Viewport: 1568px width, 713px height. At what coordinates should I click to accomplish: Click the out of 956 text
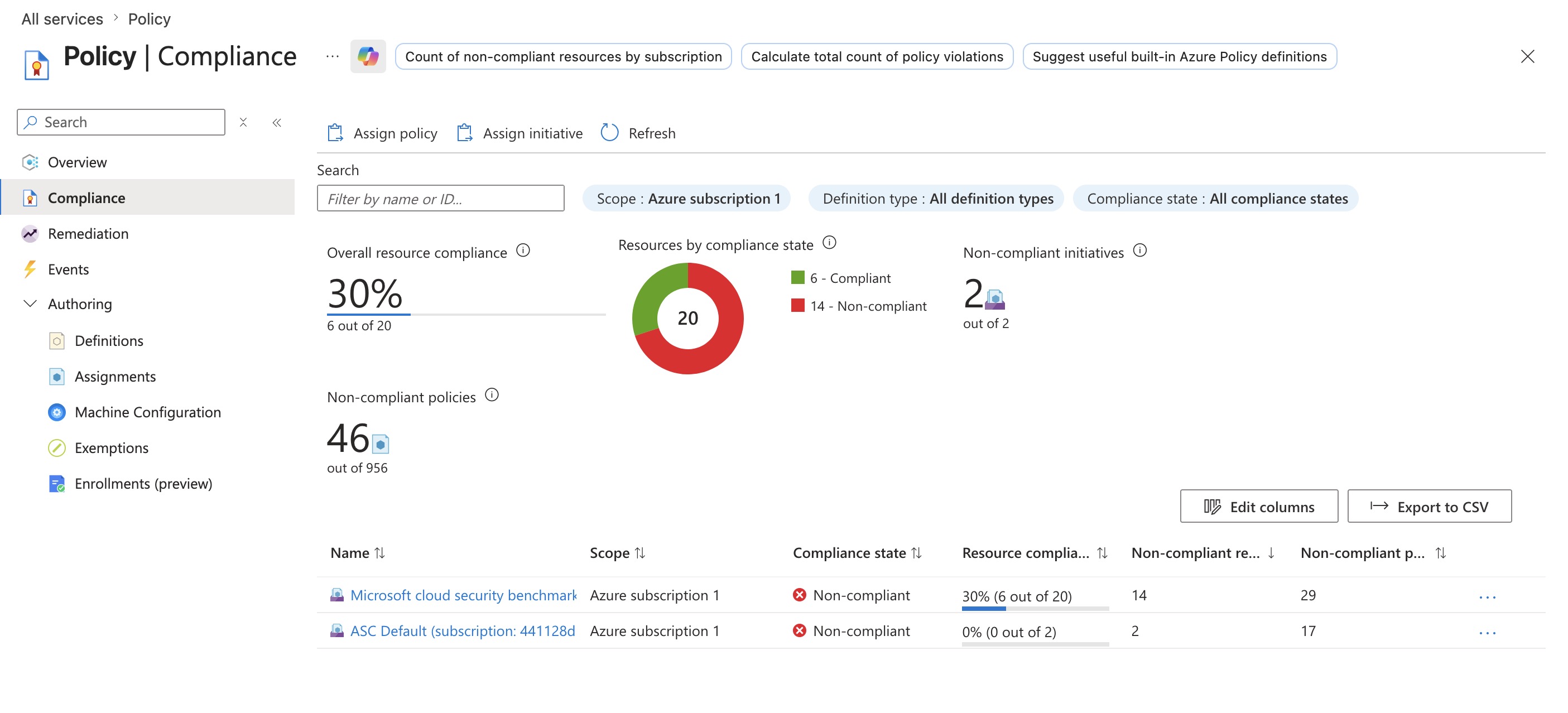pyautogui.click(x=357, y=469)
